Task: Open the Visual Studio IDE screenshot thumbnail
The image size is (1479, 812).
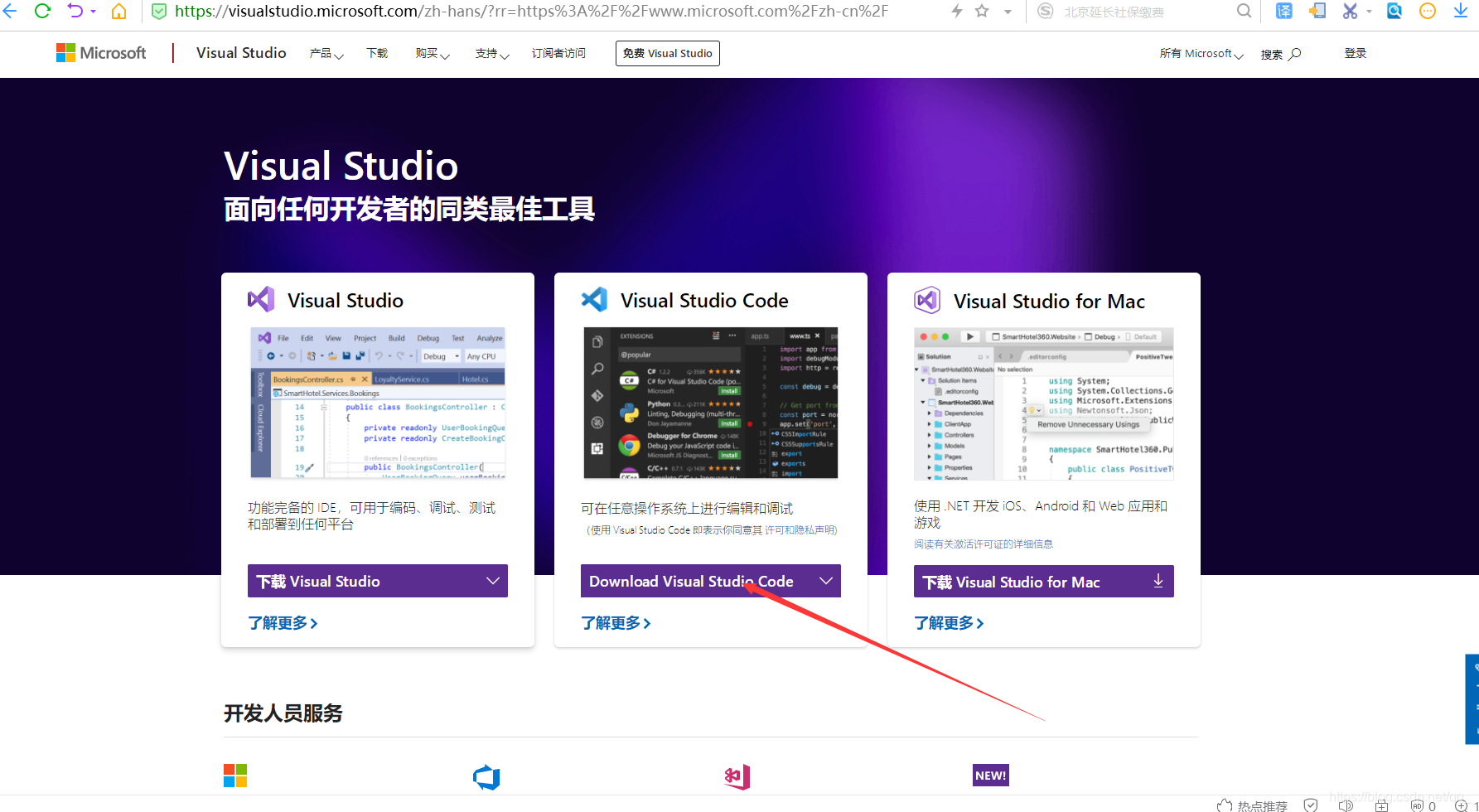Action: (x=378, y=403)
